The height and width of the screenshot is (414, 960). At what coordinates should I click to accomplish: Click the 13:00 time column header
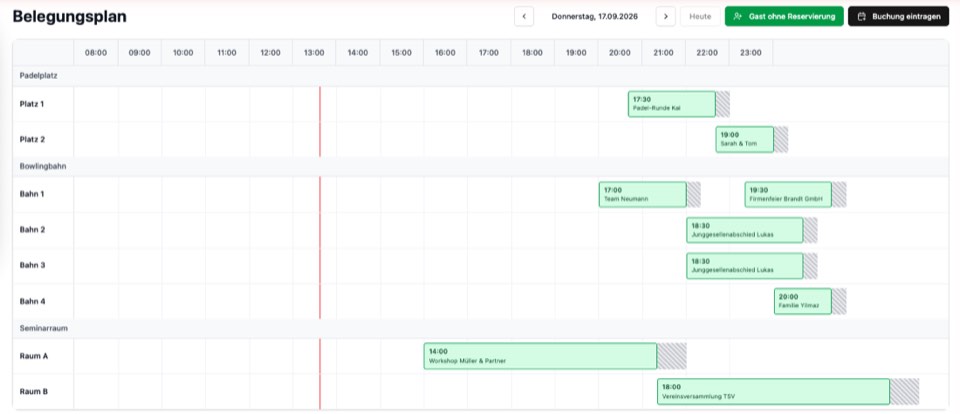314,53
